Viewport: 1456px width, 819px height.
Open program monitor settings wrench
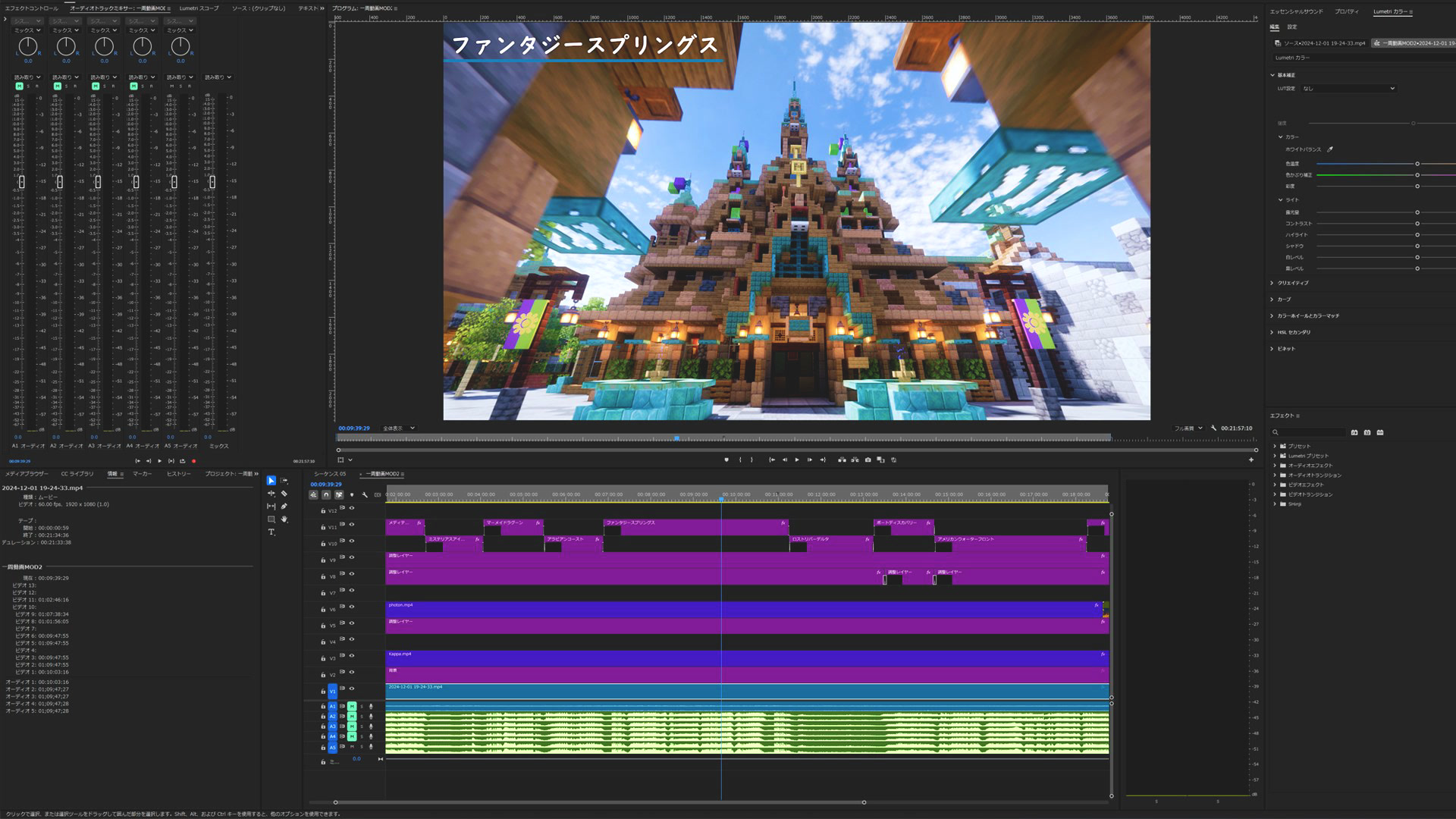coord(1213,428)
